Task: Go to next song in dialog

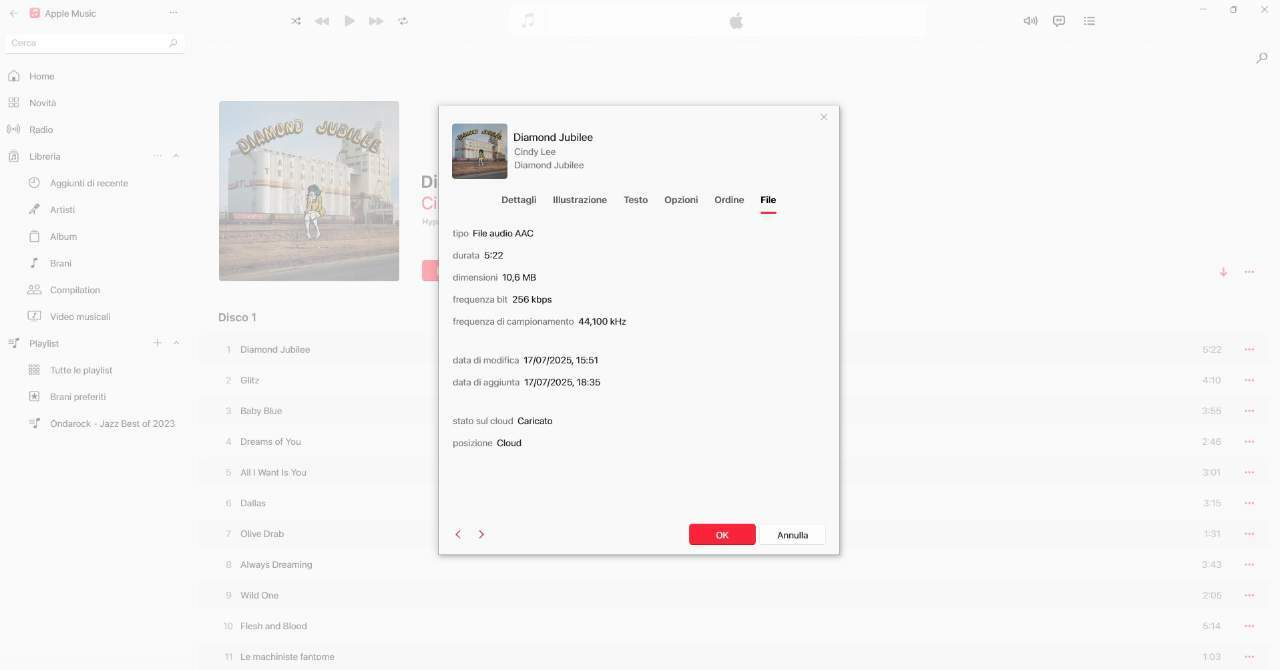Action: coord(481,535)
